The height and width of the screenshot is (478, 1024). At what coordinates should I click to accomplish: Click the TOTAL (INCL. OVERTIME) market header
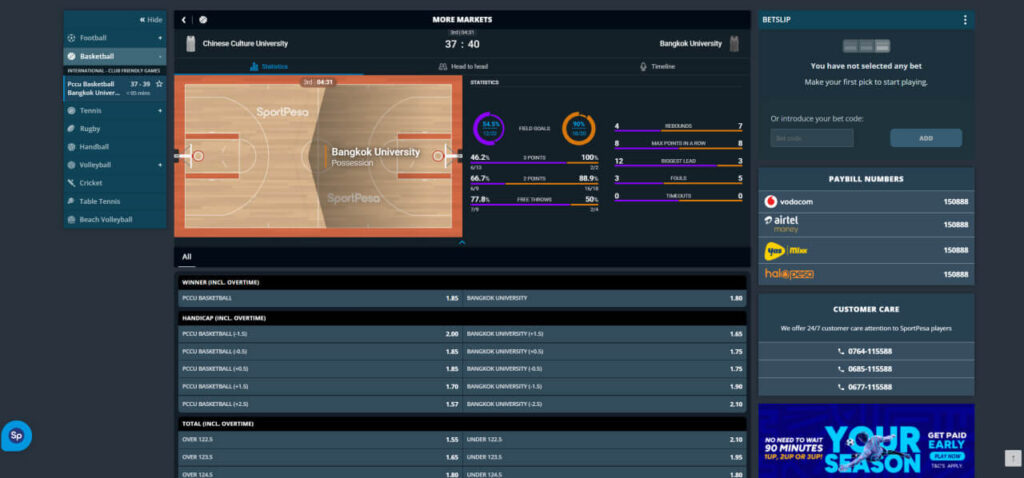462,424
